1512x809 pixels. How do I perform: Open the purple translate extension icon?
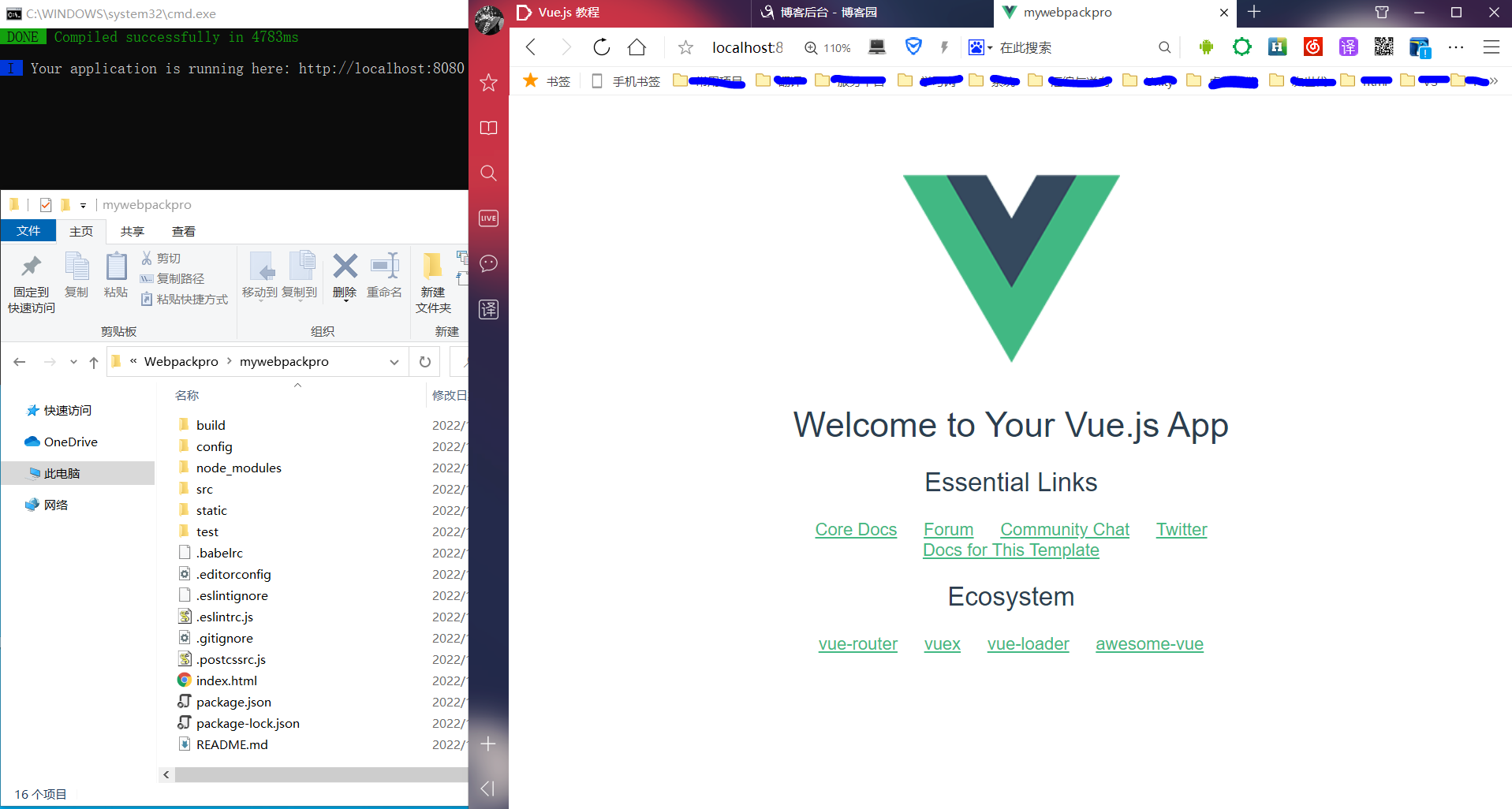point(1348,47)
